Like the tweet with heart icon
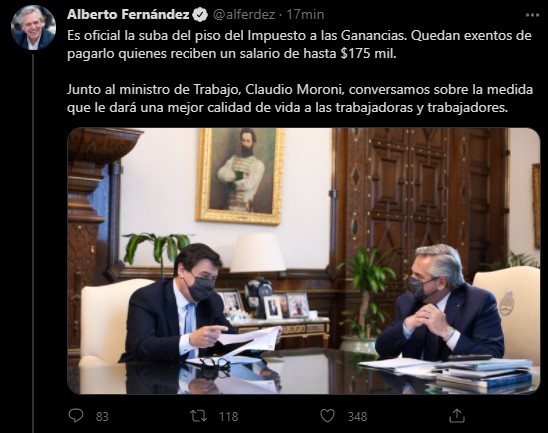 click(x=327, y=416)
